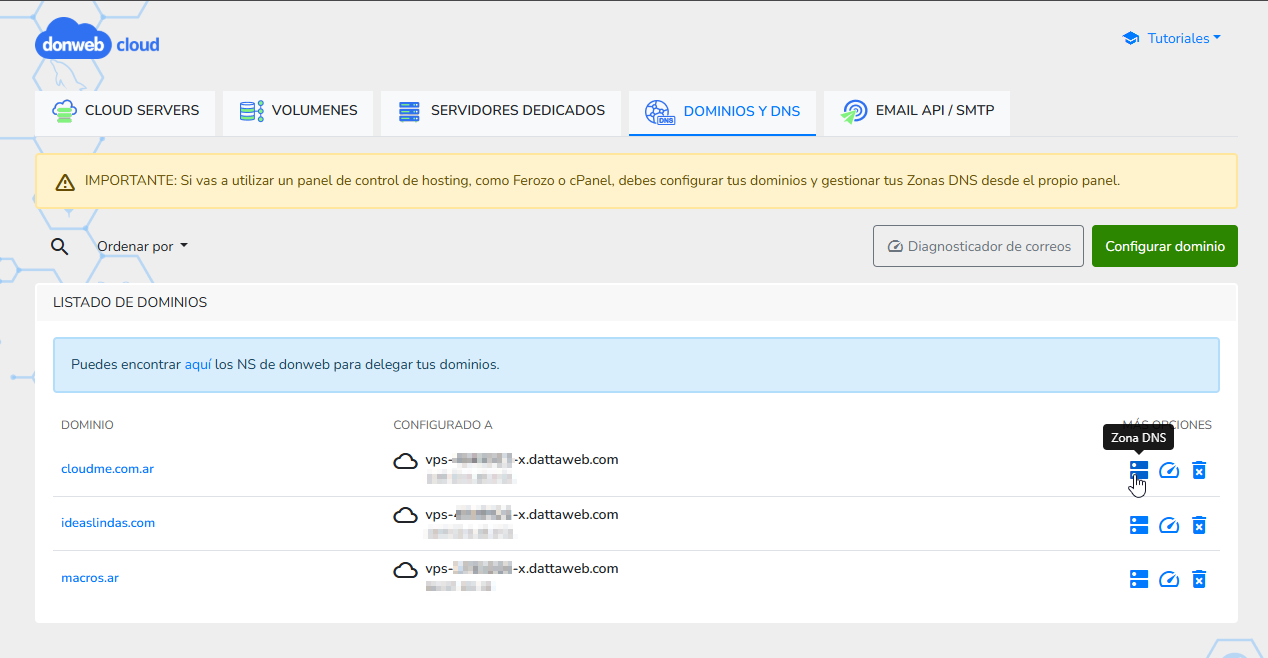Click the gauge icon in ideaslindas.com row
Image resolution: width=1268 pixels, height=658 pixels.
1169,525
